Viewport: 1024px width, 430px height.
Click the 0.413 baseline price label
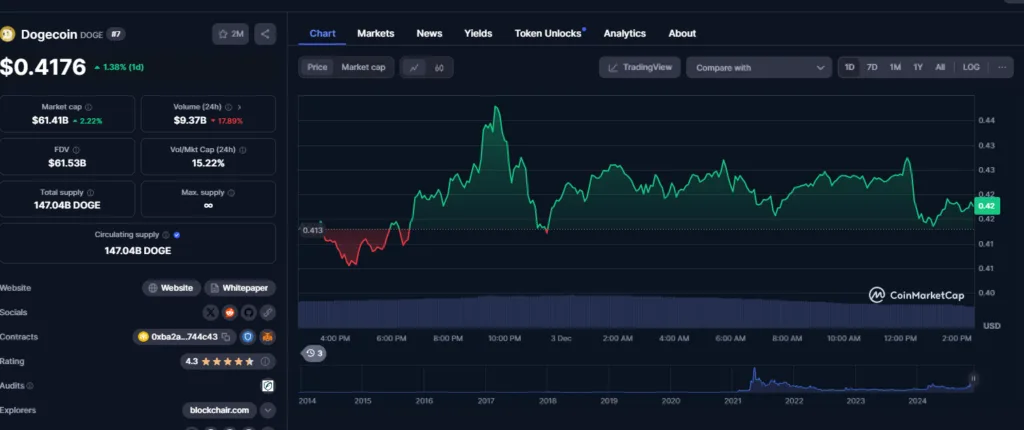(312, 230)
